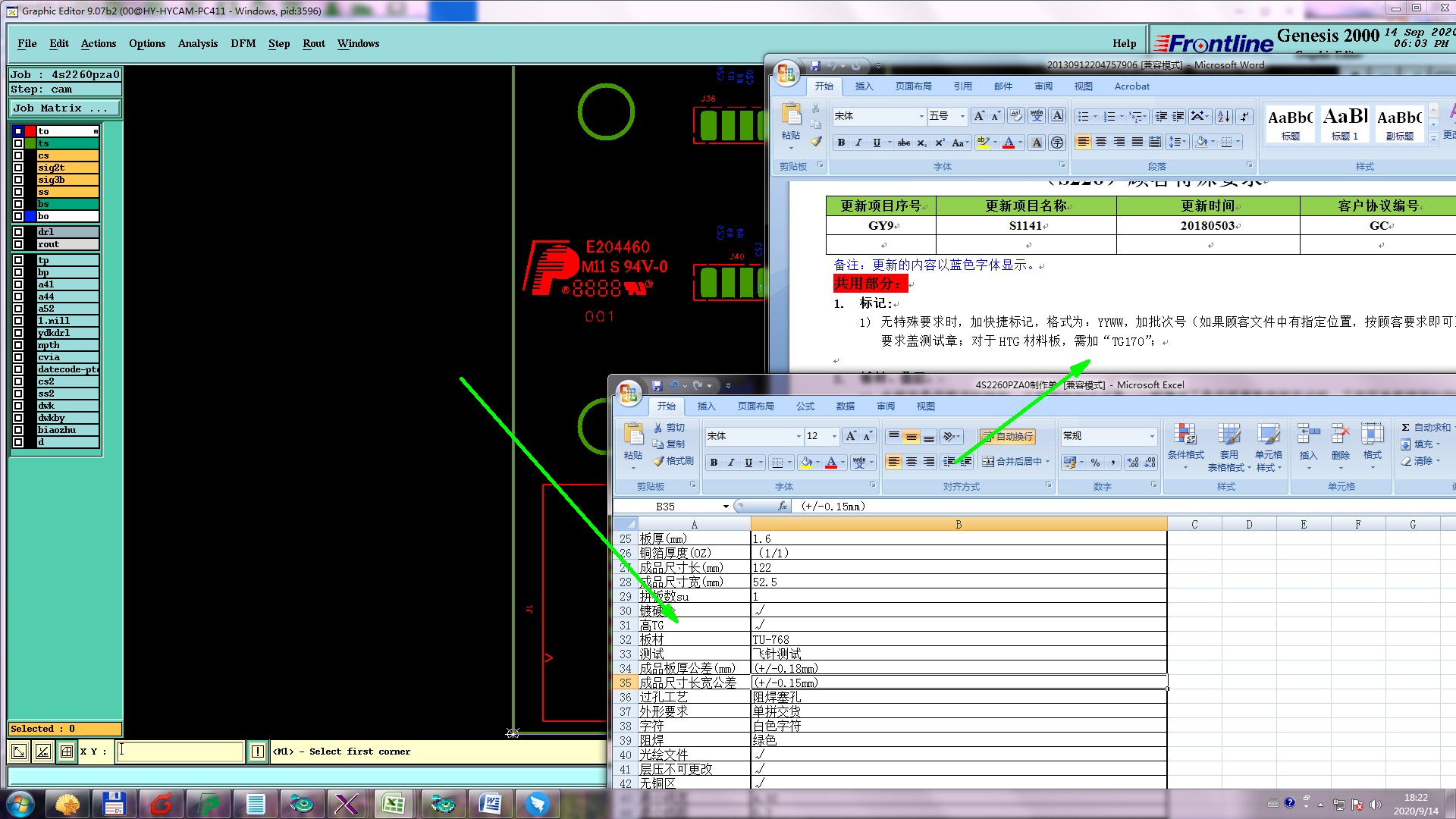Click Word strikethrough icon
This screenshot has height=819, width=1456.
point(904,143)
